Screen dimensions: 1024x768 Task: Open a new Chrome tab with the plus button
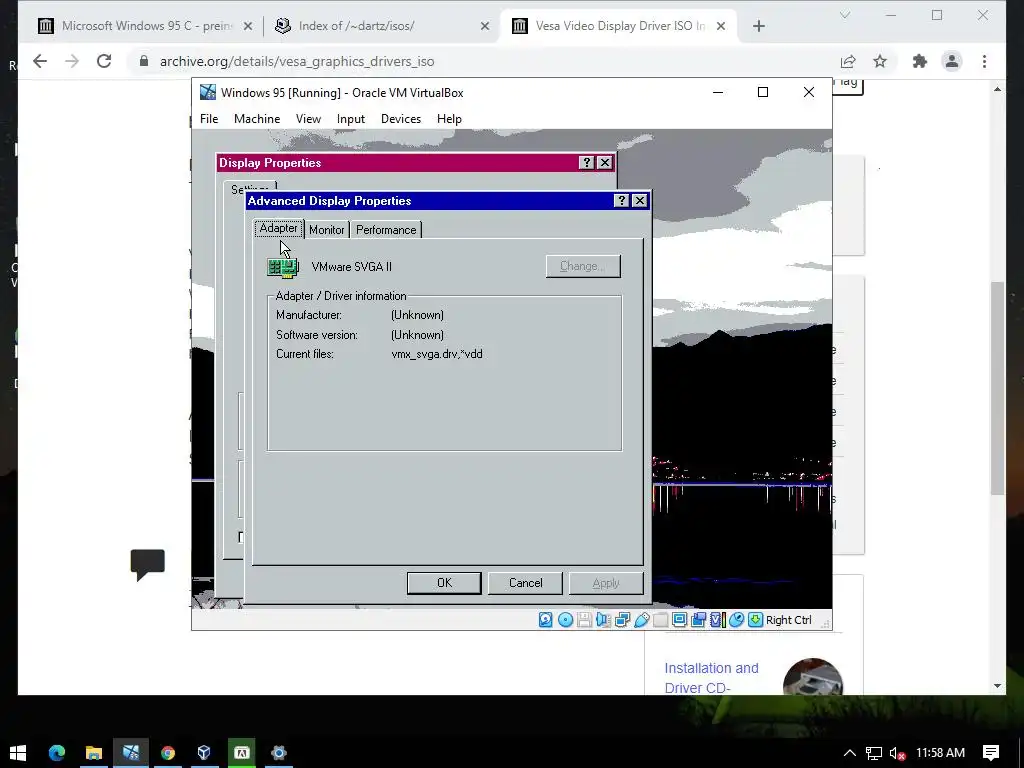tap(758, 26)
